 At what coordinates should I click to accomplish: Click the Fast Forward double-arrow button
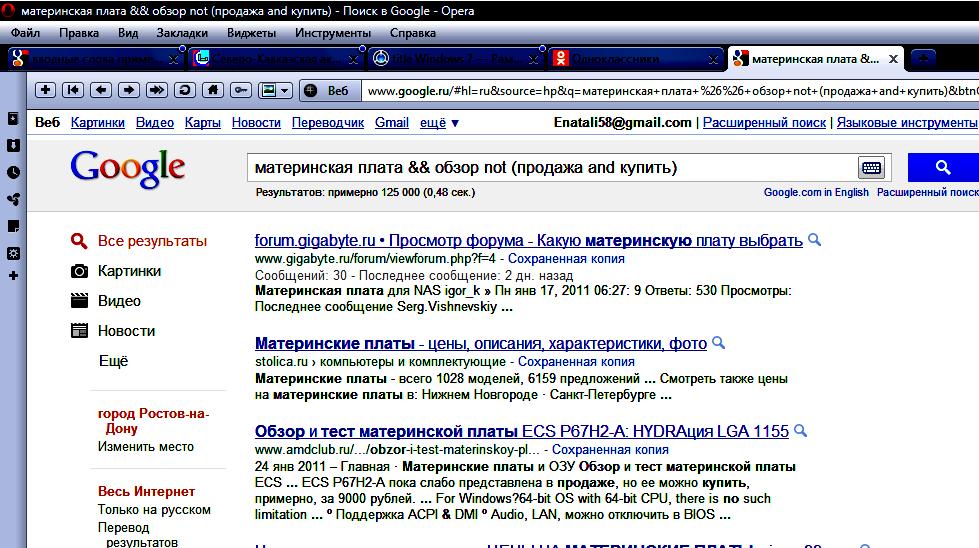pyautogui.click(x=157, y=90)
